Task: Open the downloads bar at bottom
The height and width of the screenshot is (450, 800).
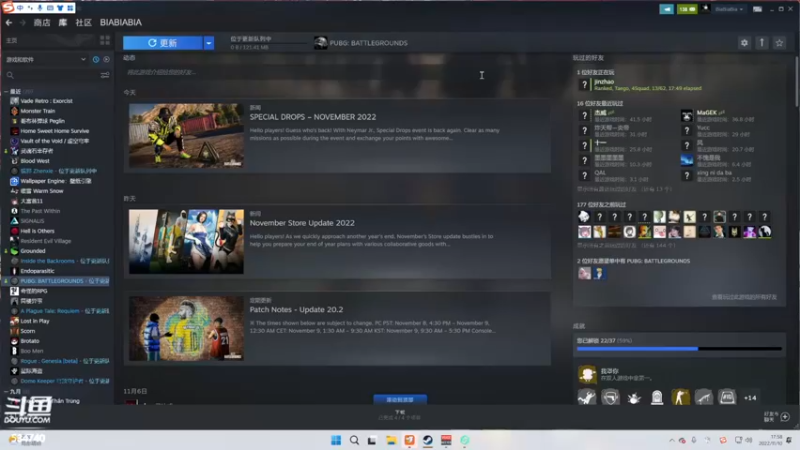Action: tap(400, 414)
